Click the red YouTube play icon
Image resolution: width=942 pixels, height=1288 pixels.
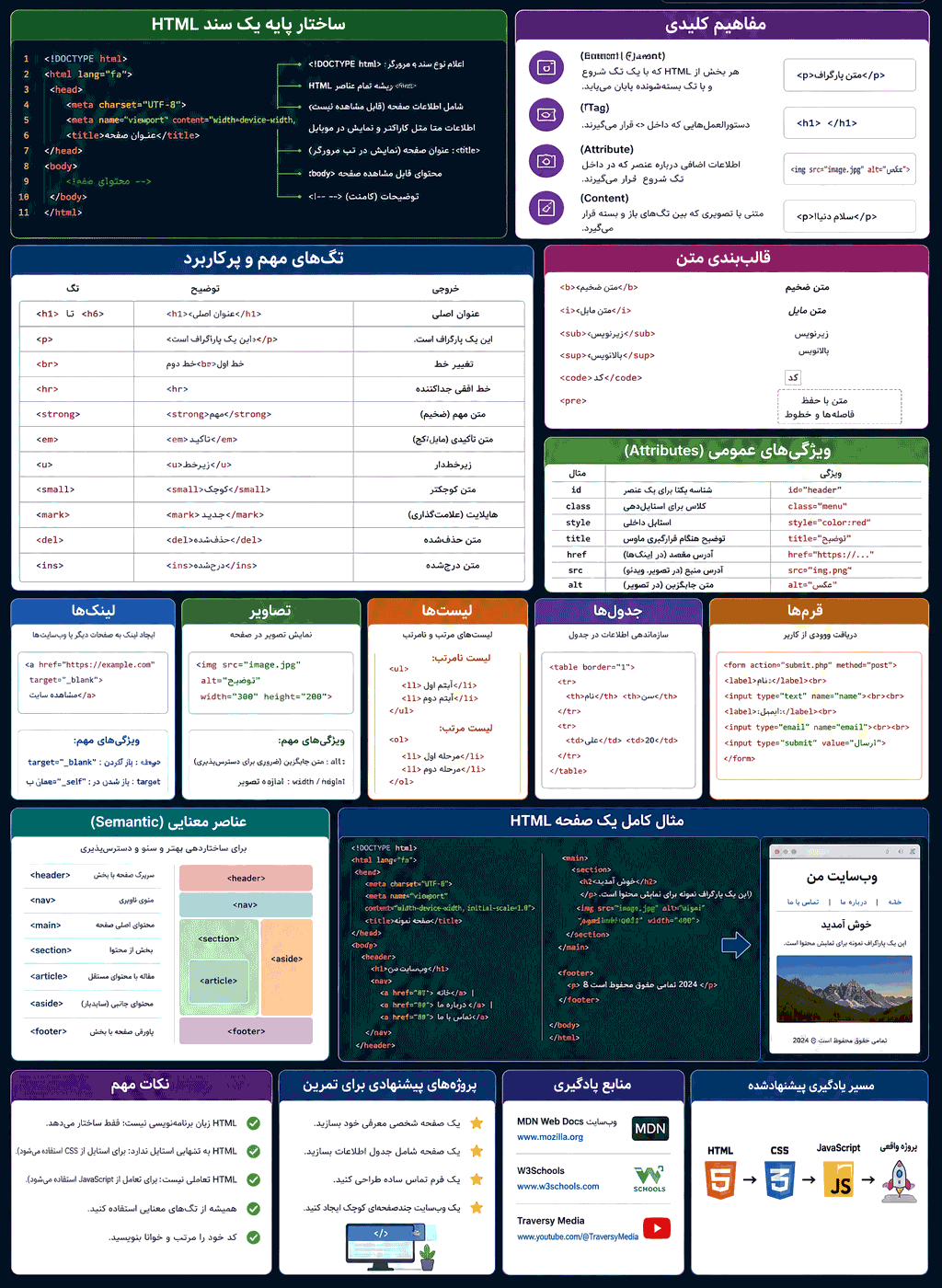(x=657, y=1228)
